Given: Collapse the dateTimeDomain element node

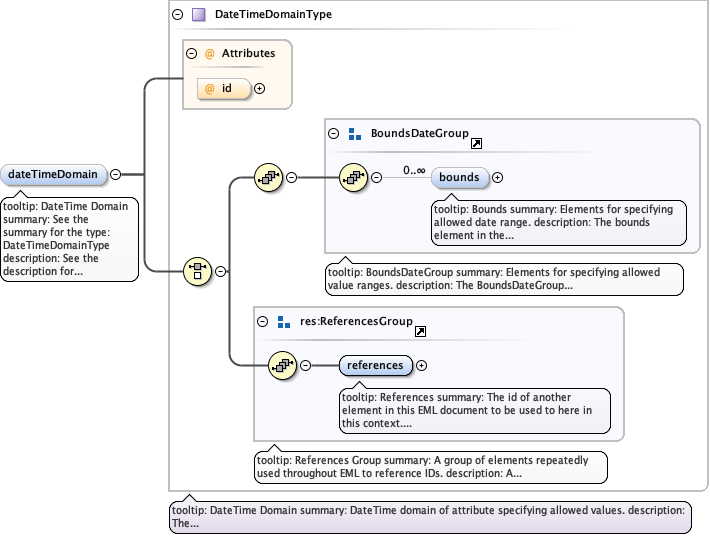Looking at the screenshot, I should tap(116, 174).
